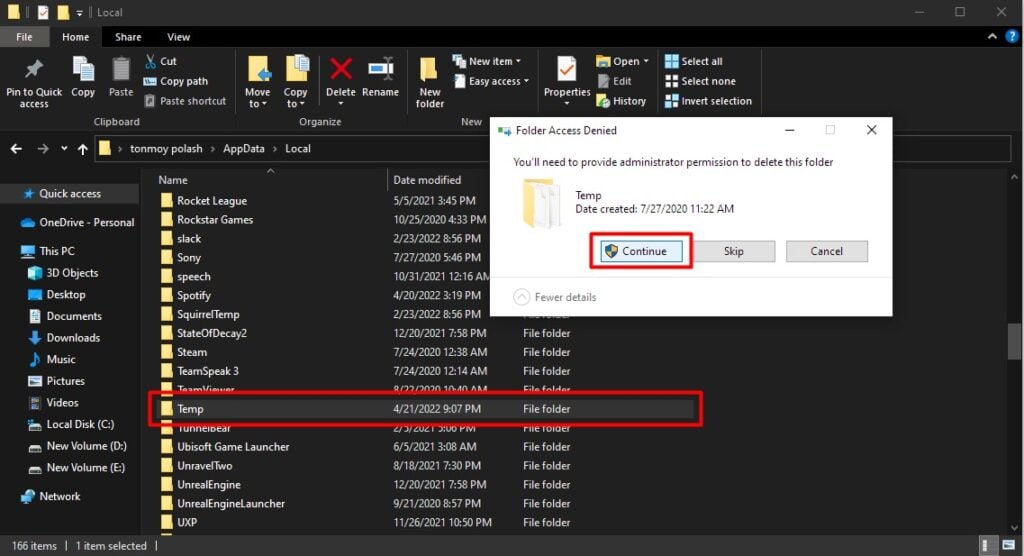
Task: Collapse Fewer details in the dialog
Action: click(554, 297)
